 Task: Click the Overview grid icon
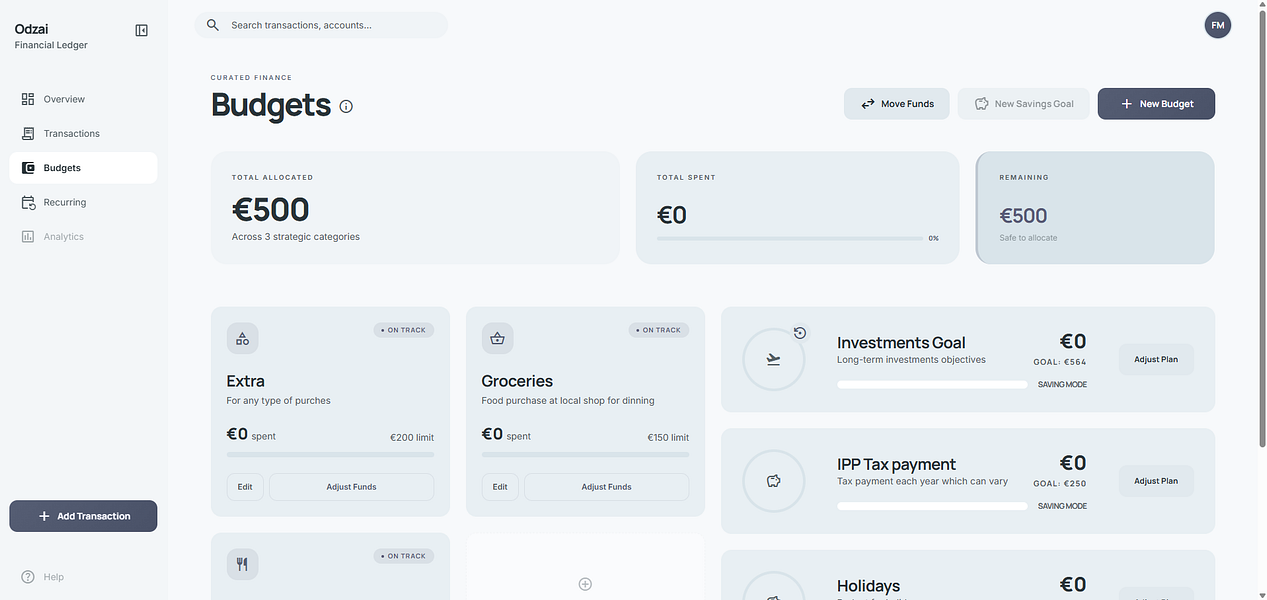28,99
